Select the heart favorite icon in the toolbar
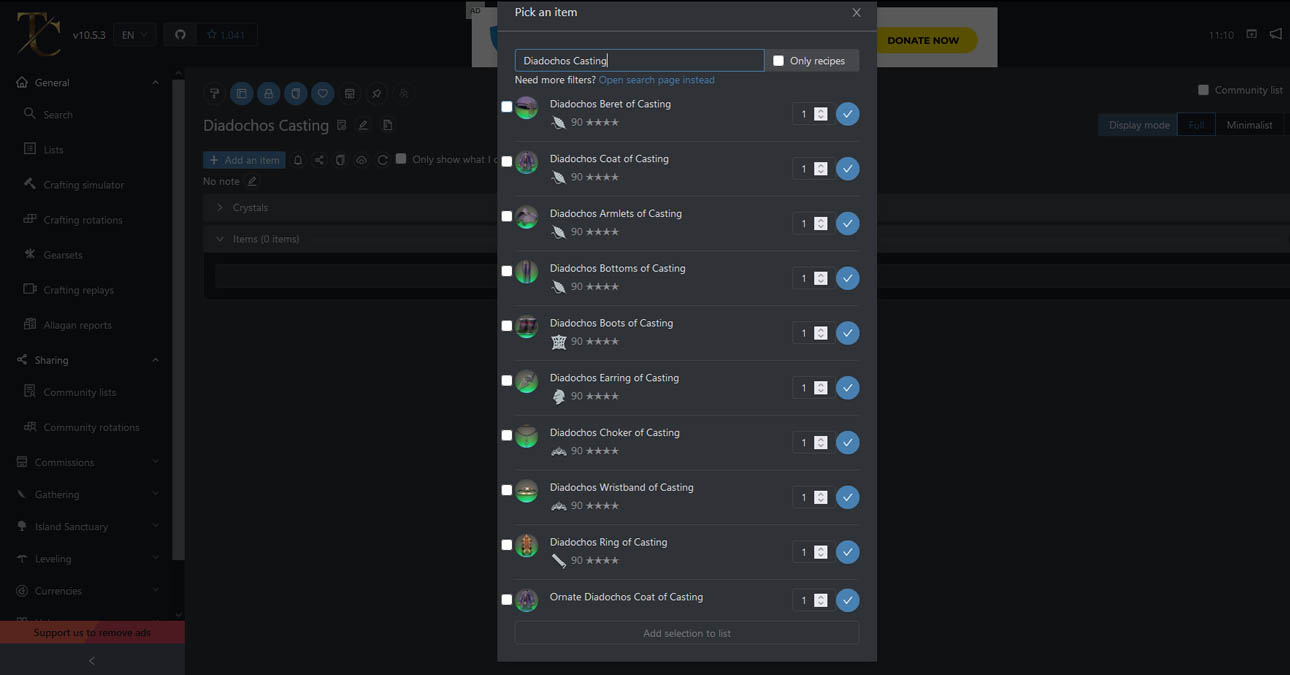The height and width of the screenshot is (675, 1290). coord(322,93)
